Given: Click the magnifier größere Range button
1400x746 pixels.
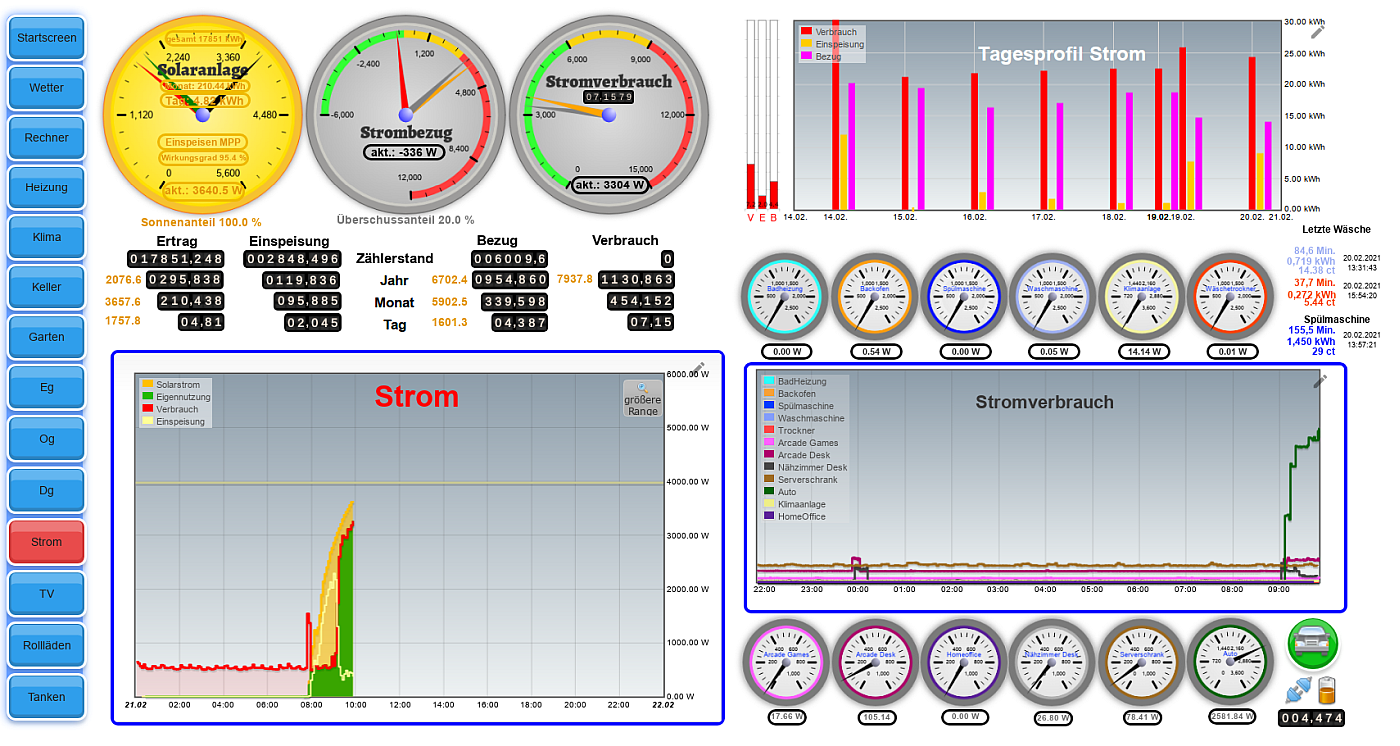Looking at the screenshot, I should 642,398.
